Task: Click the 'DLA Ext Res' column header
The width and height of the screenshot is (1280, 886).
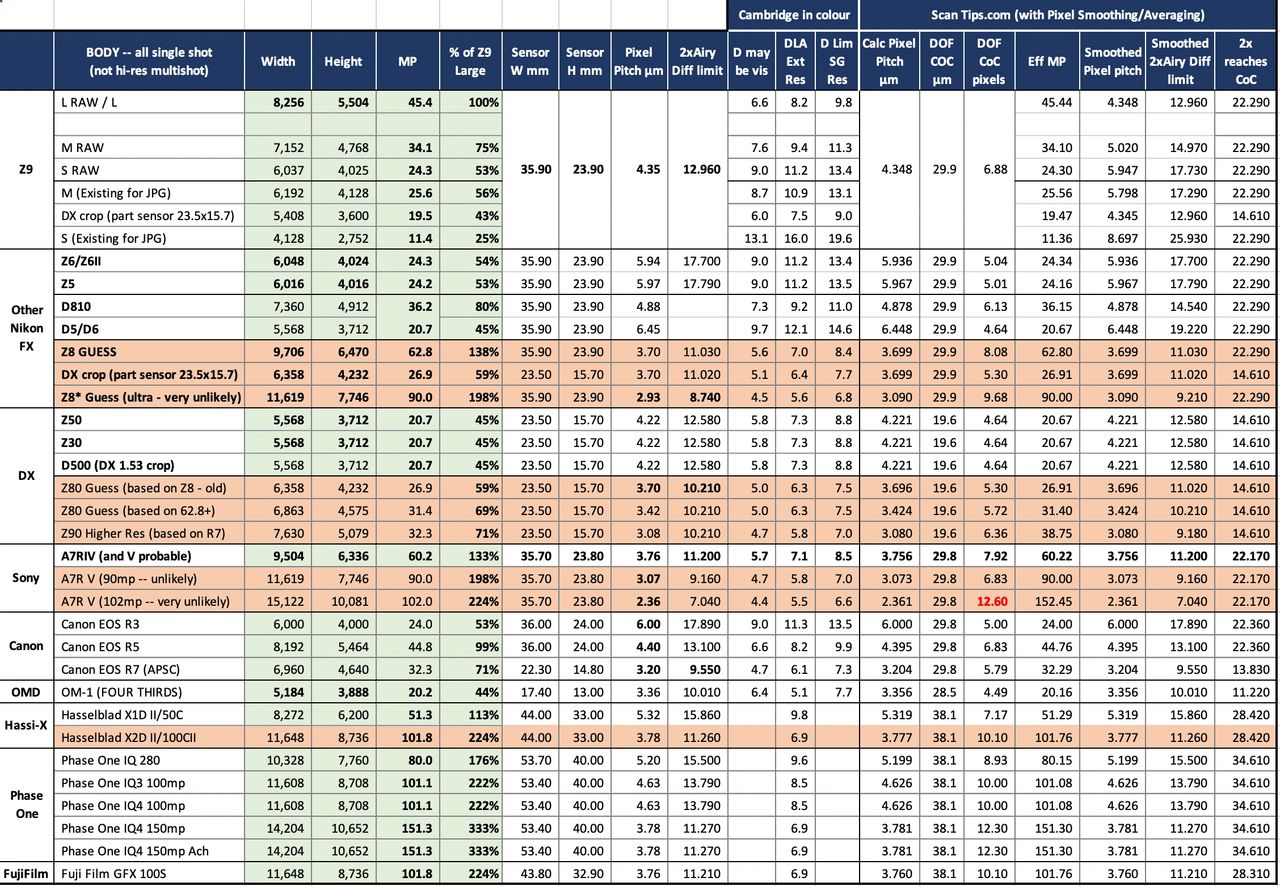Action: click(795, 61)
